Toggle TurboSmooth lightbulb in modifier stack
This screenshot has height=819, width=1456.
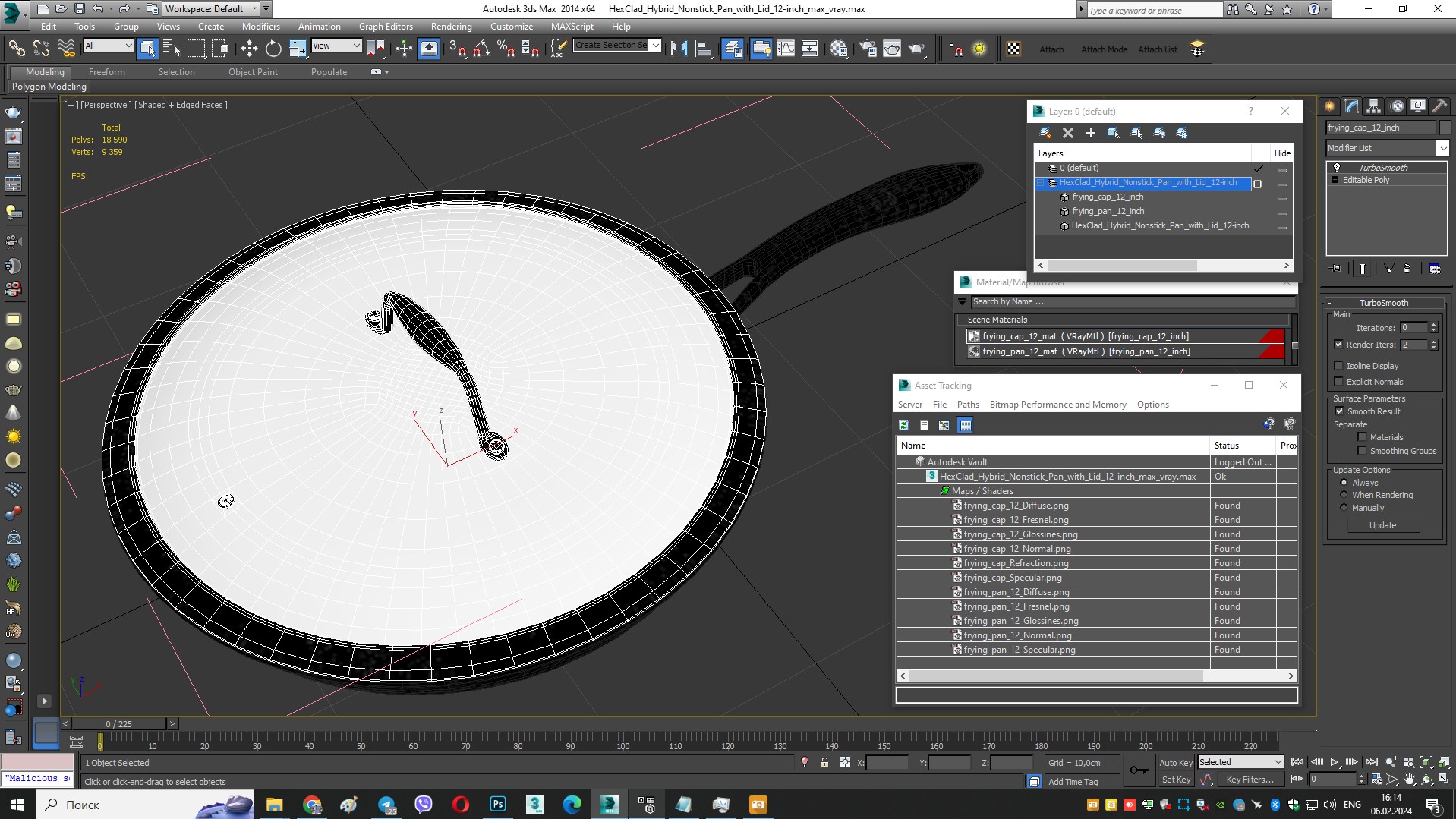coord(1337,167)
